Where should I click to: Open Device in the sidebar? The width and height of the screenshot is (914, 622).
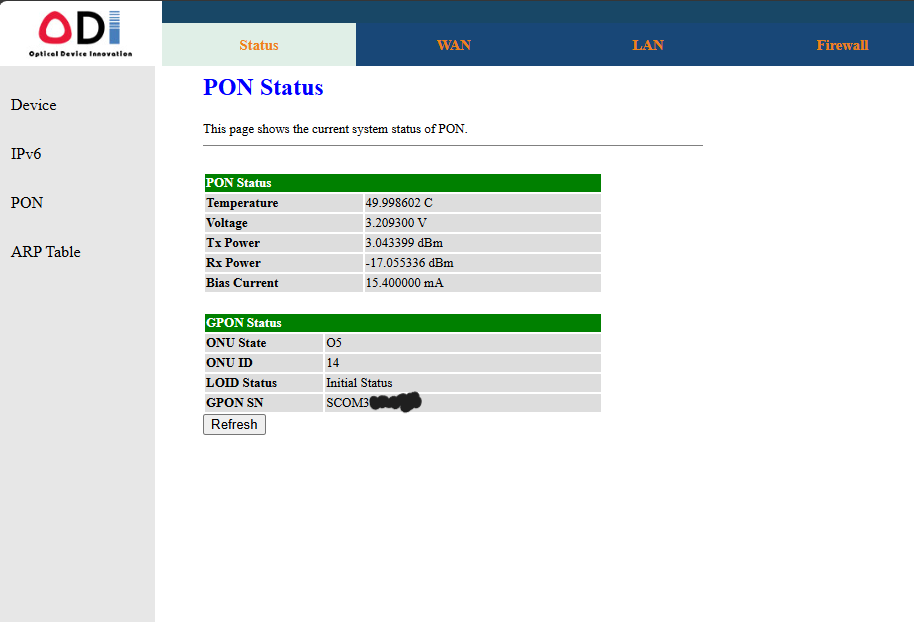(33, 105)
